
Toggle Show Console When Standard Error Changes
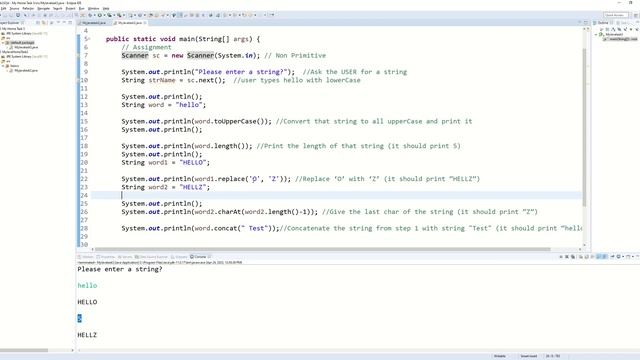pyautogui.click(x=605, y=257)
